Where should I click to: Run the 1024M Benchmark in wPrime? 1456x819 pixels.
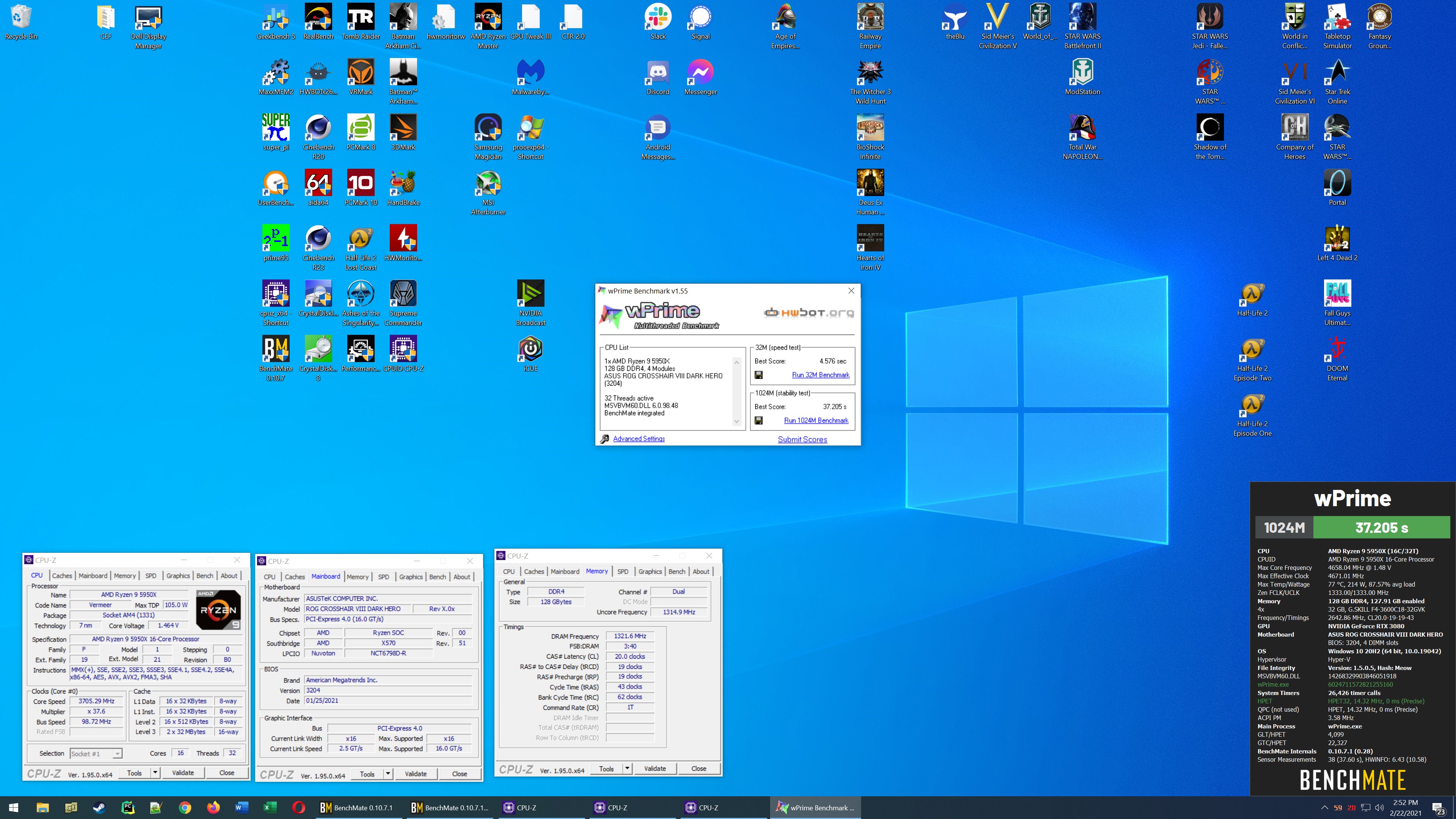(x=816, y=420)
